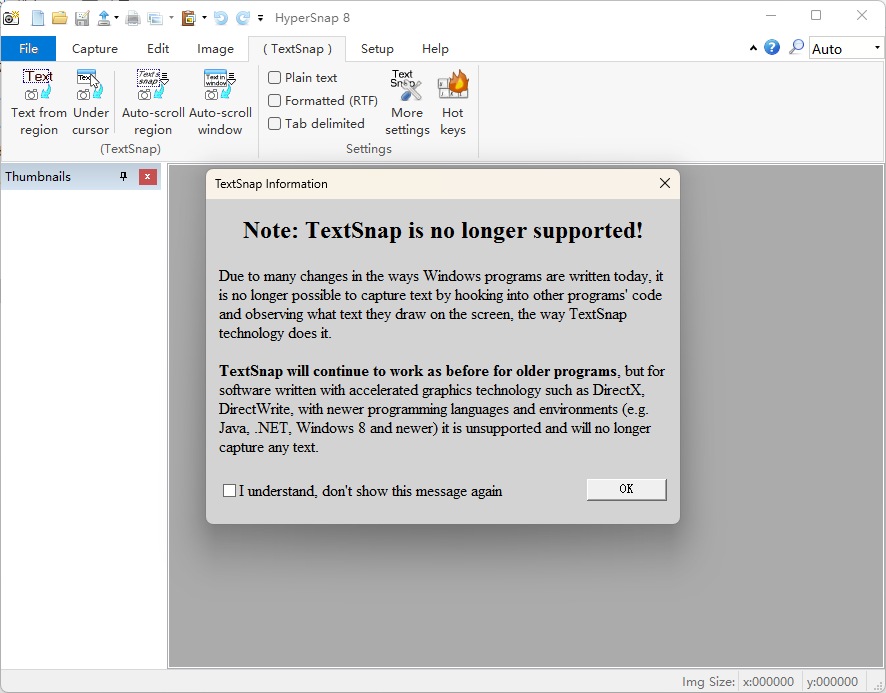This screenshot has width=886, height=693.
Task: Expand the dropdown next to the windows icon
Action: 171,18
